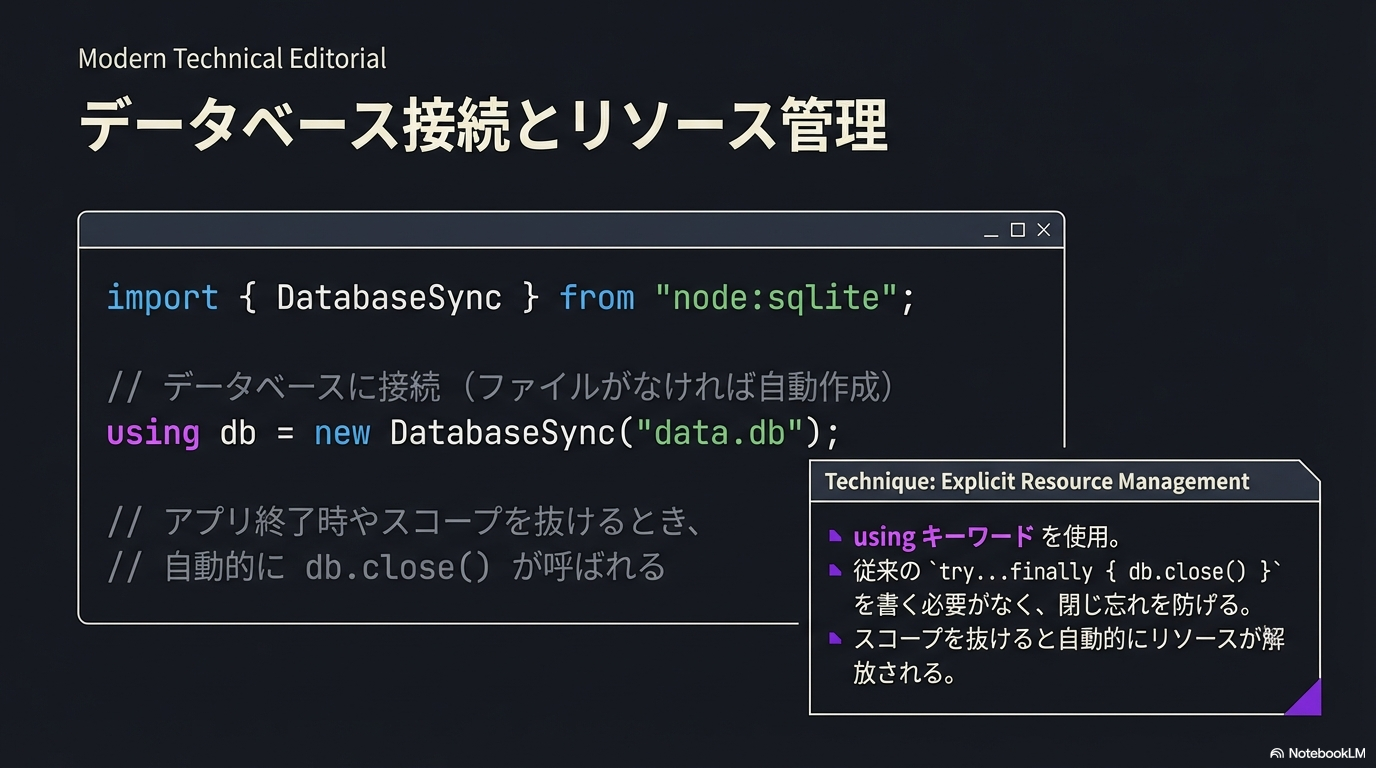Click the blue "new" keyword
This screenshot has width=1376, height=768.
coord(342,433)
